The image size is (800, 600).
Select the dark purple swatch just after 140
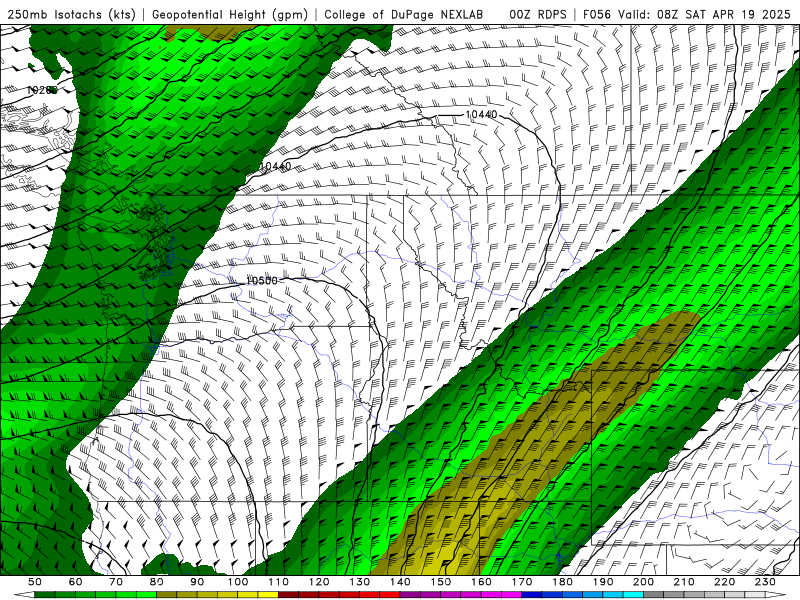[410, 595]
